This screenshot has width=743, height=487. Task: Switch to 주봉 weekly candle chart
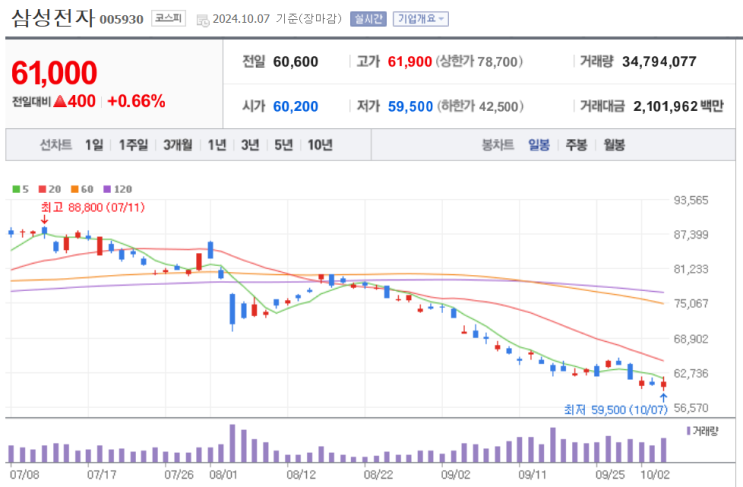pos(576,144)
